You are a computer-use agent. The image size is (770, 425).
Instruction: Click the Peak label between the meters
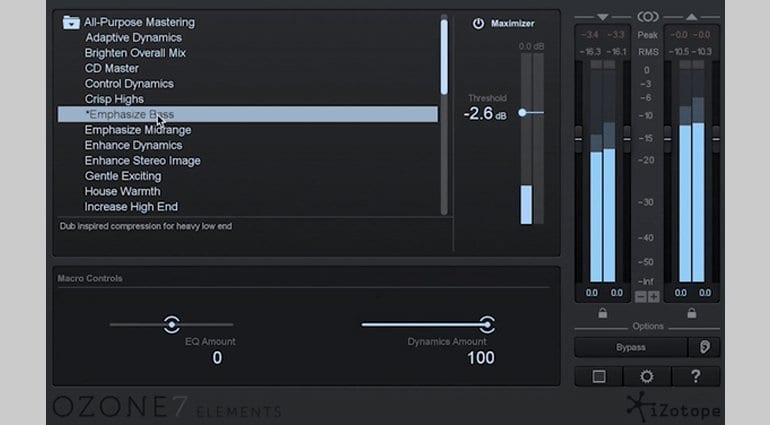pos(648,35)
